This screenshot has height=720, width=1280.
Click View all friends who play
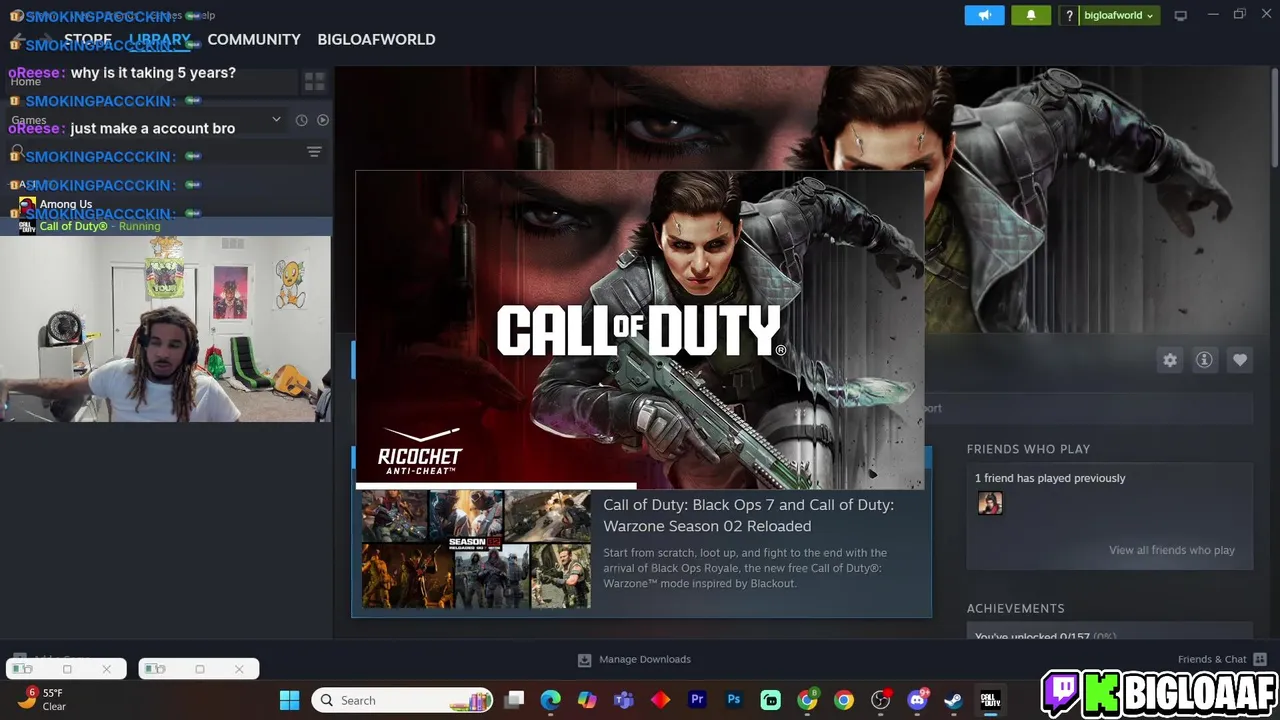coord(1172,550)
